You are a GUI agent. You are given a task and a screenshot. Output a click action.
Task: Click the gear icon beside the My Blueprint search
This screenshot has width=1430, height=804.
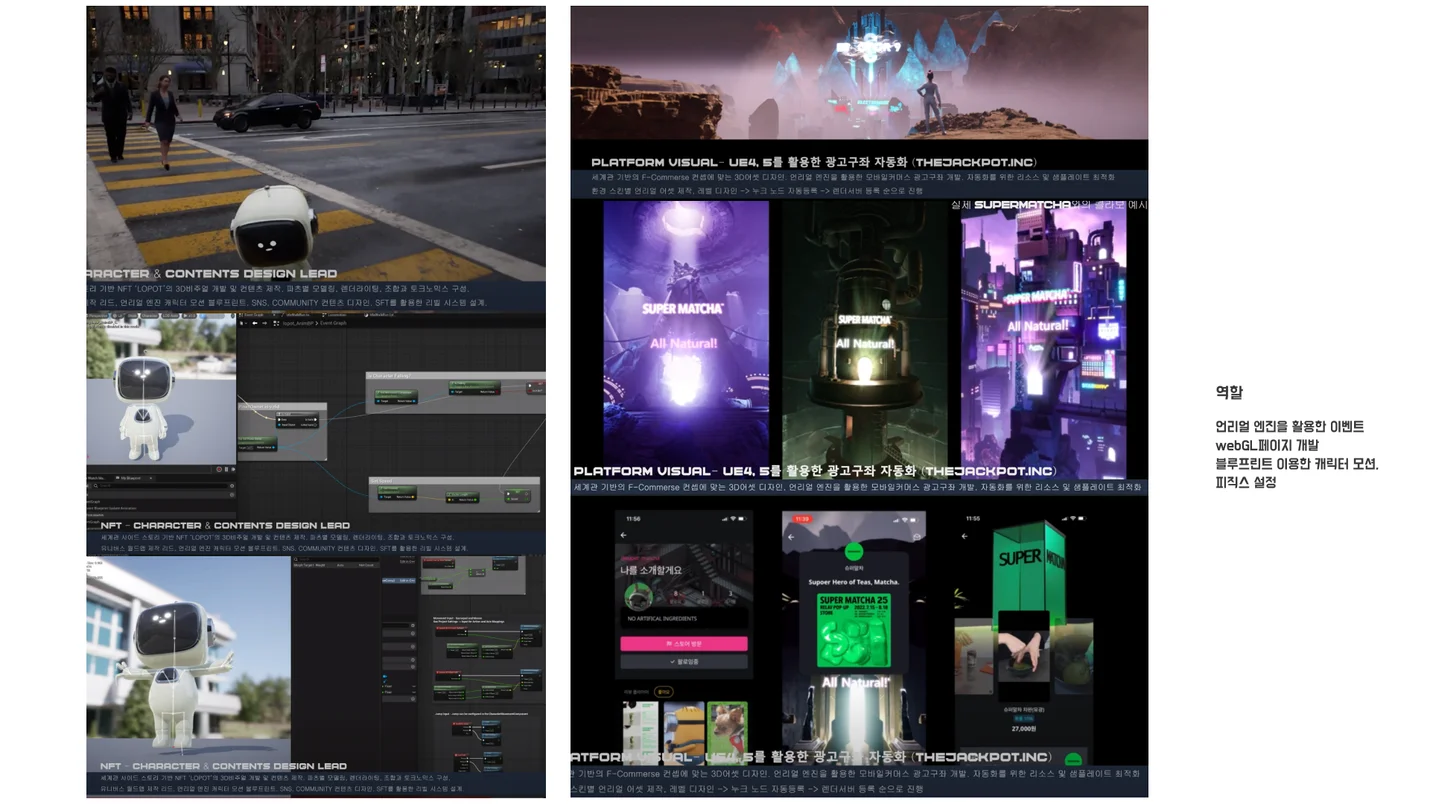[x=233, y=487]
